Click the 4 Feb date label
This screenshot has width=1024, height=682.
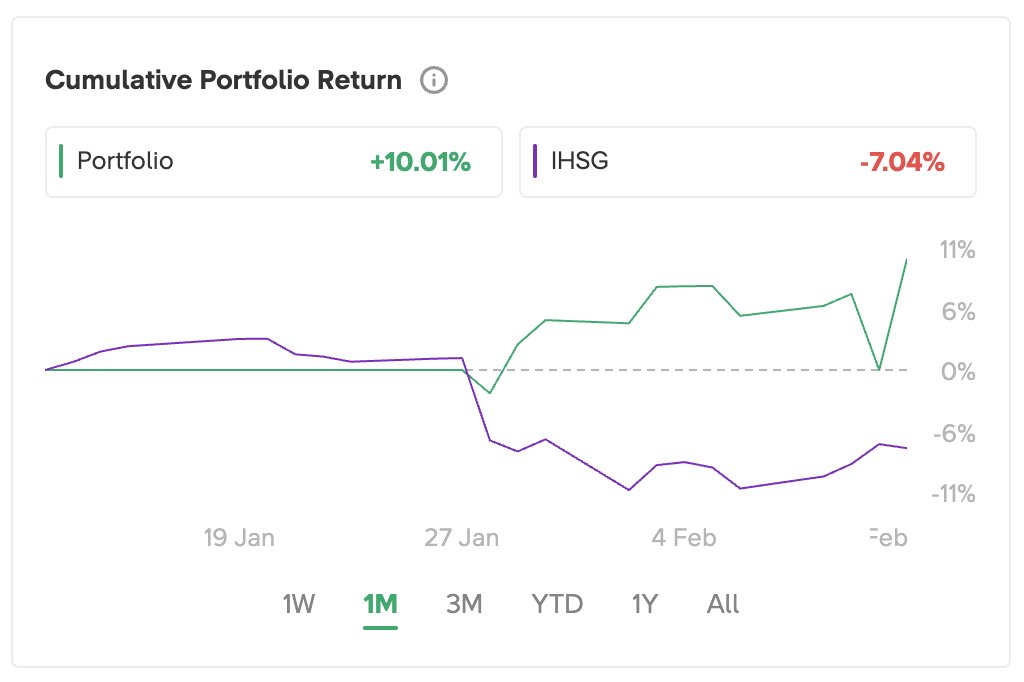click(x=684, y=538)
